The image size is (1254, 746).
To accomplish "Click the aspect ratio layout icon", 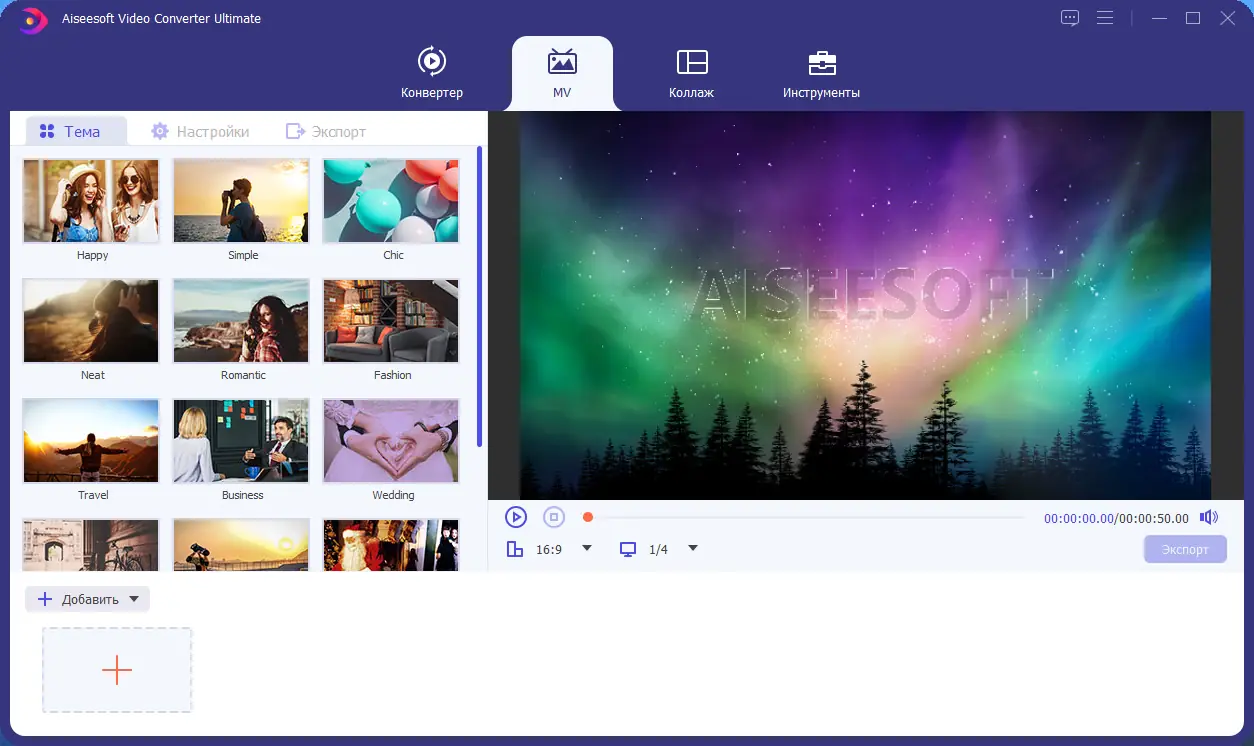I will (x=515, y=549).
